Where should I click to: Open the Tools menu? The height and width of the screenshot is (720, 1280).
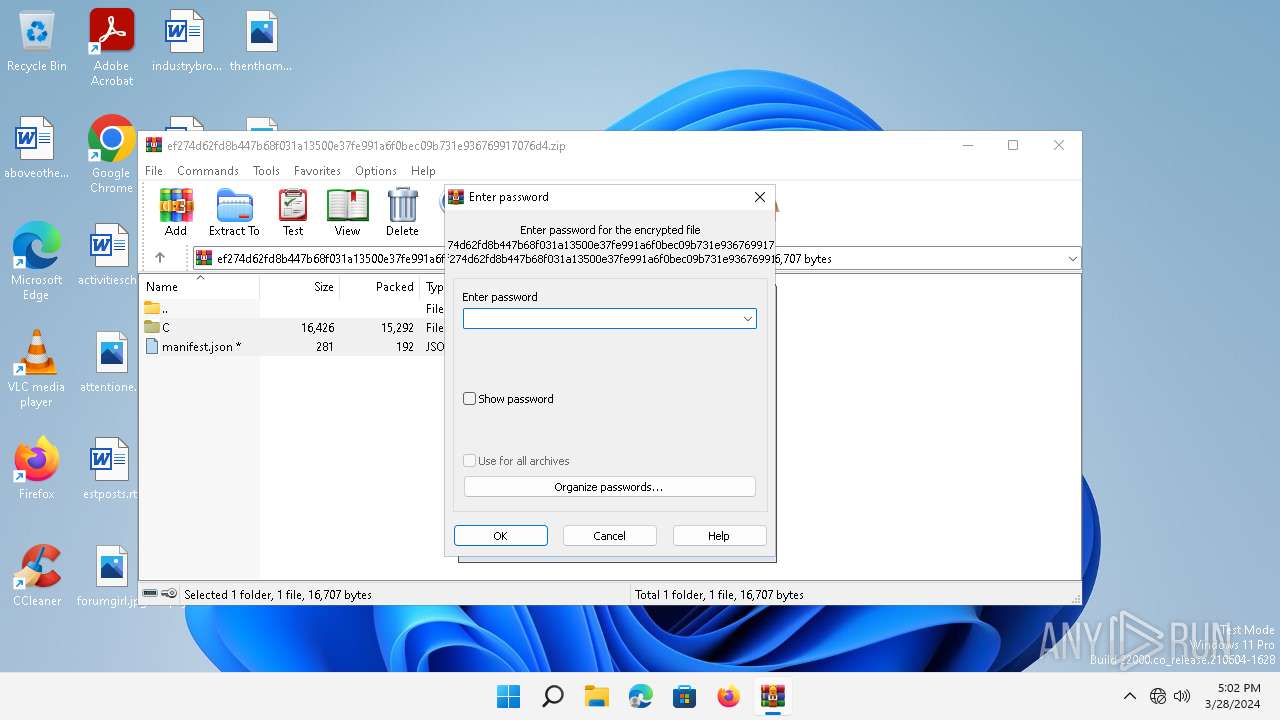pos(266,171)
